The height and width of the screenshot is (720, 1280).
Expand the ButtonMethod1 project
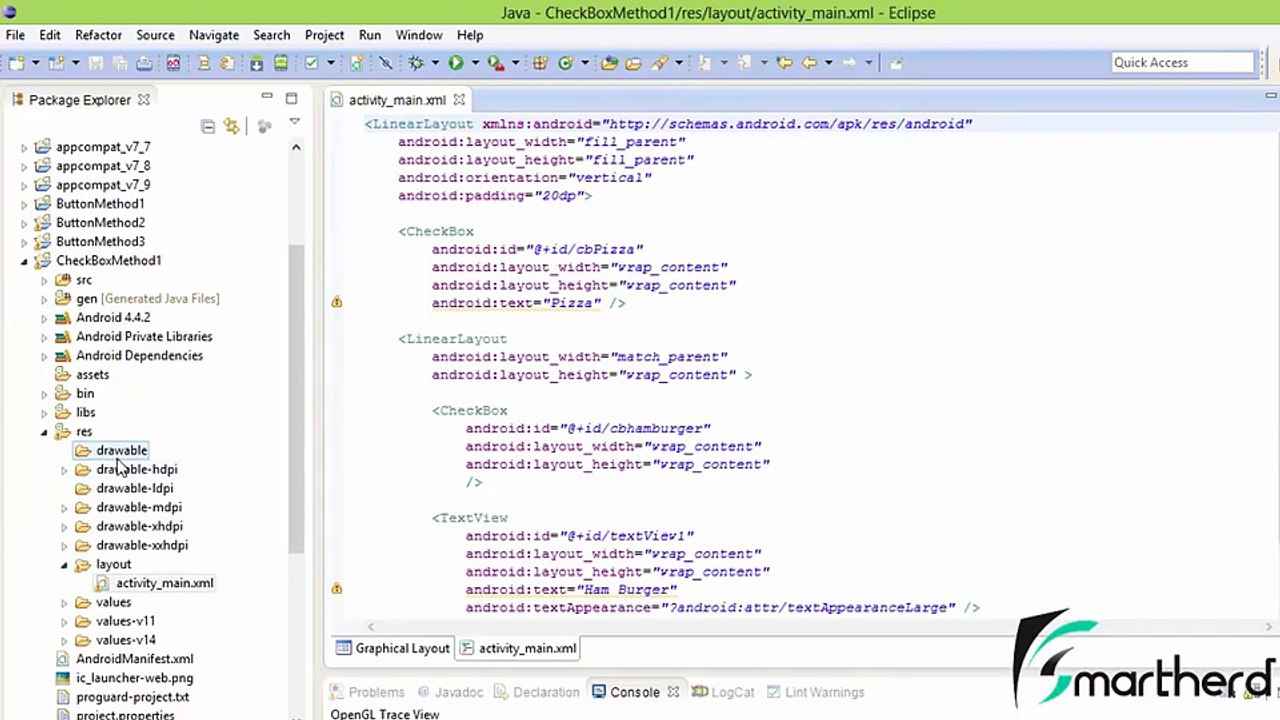(24, 204)
